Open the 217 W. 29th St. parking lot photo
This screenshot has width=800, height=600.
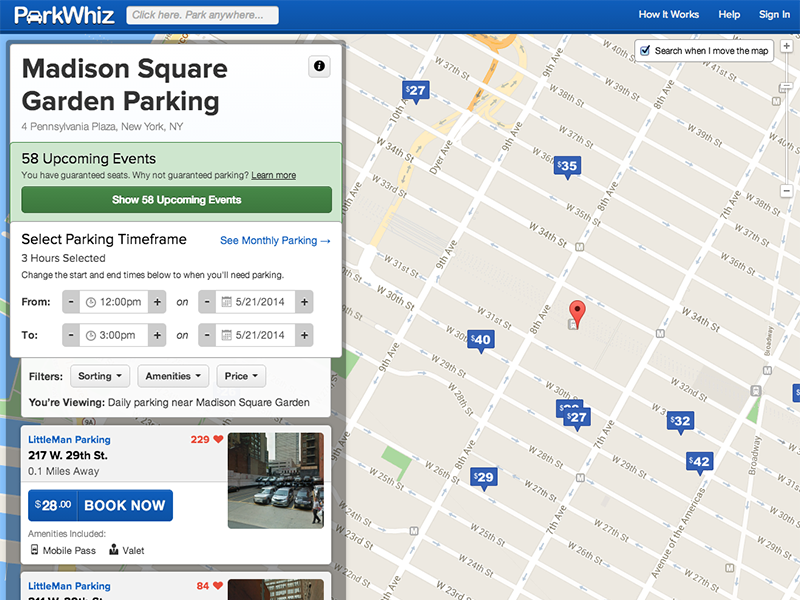click(276, 480)
